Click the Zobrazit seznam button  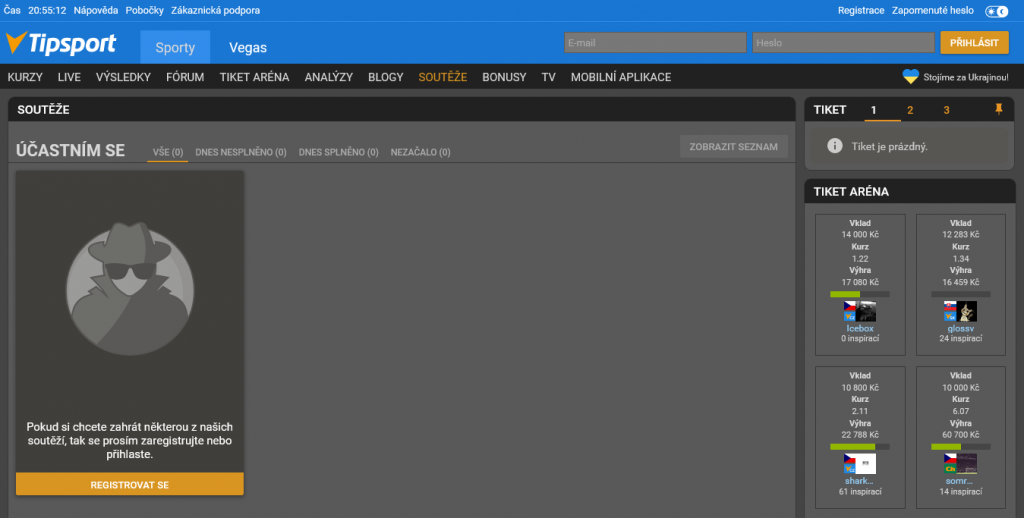click(x=734, y=147)
